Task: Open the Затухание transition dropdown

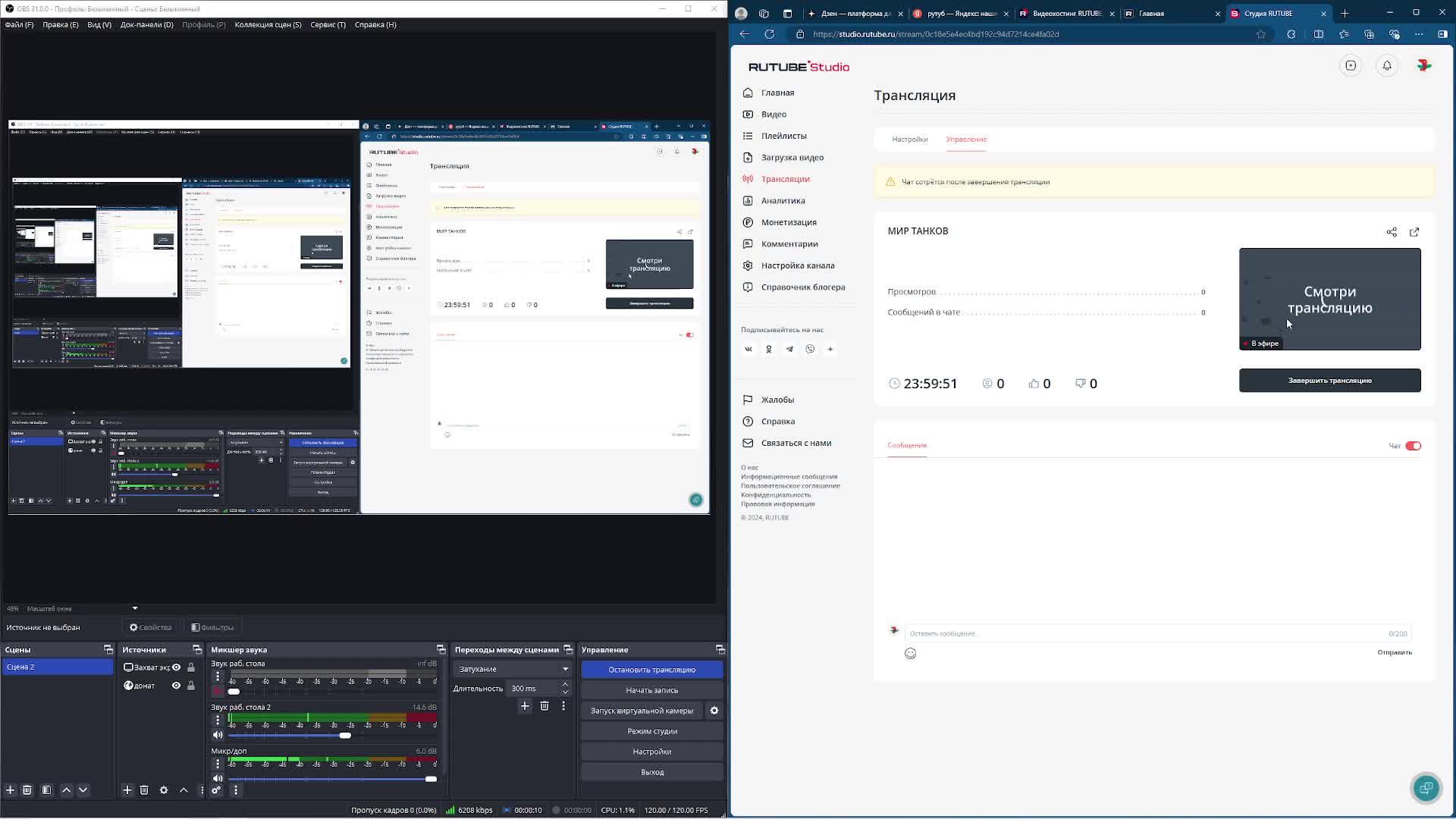Action: tap(513, 669)
